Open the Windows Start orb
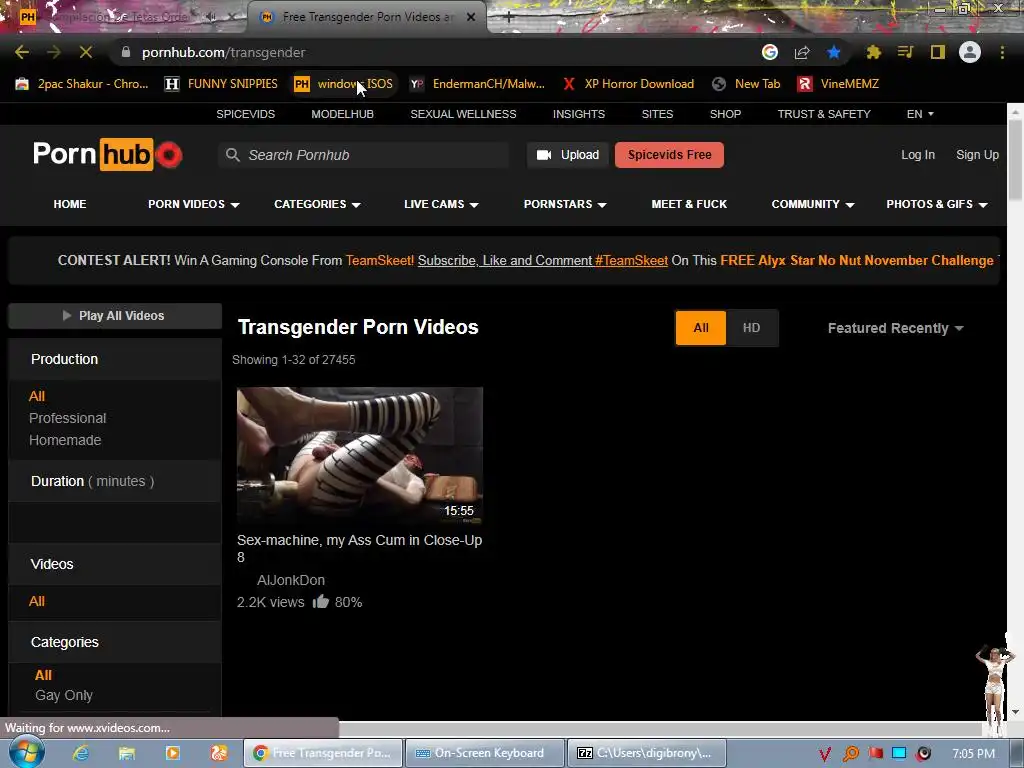This screenshot has width=1024, height=768. pos(27,753)
